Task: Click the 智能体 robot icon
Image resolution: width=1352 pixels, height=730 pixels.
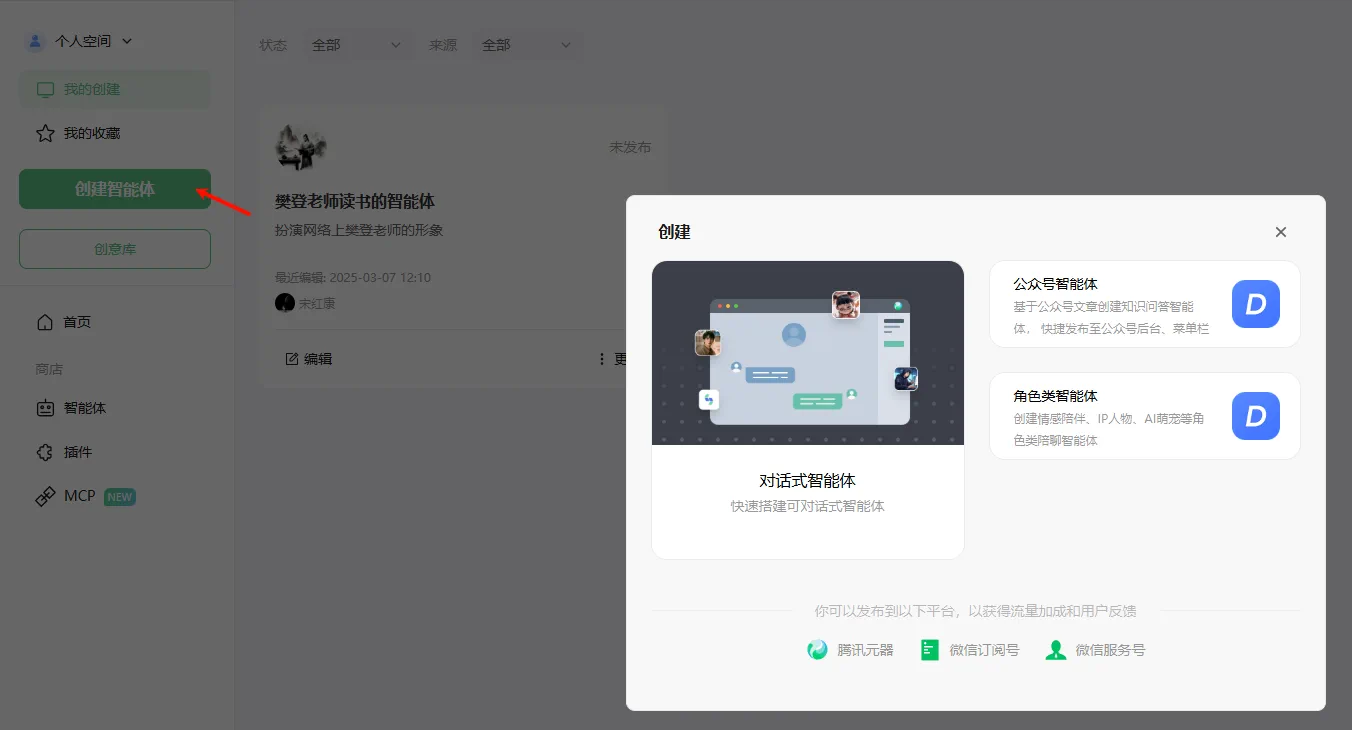Action: pyautogui.click(x=45, y=408)
